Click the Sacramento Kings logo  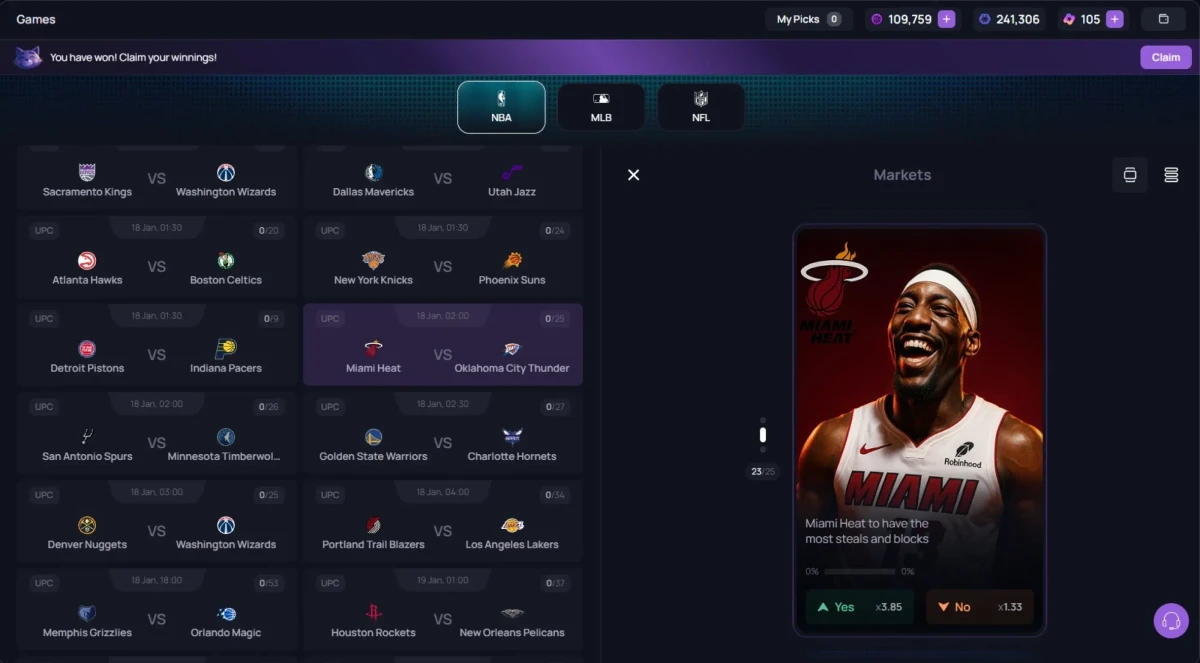click(x=87, y=173)
